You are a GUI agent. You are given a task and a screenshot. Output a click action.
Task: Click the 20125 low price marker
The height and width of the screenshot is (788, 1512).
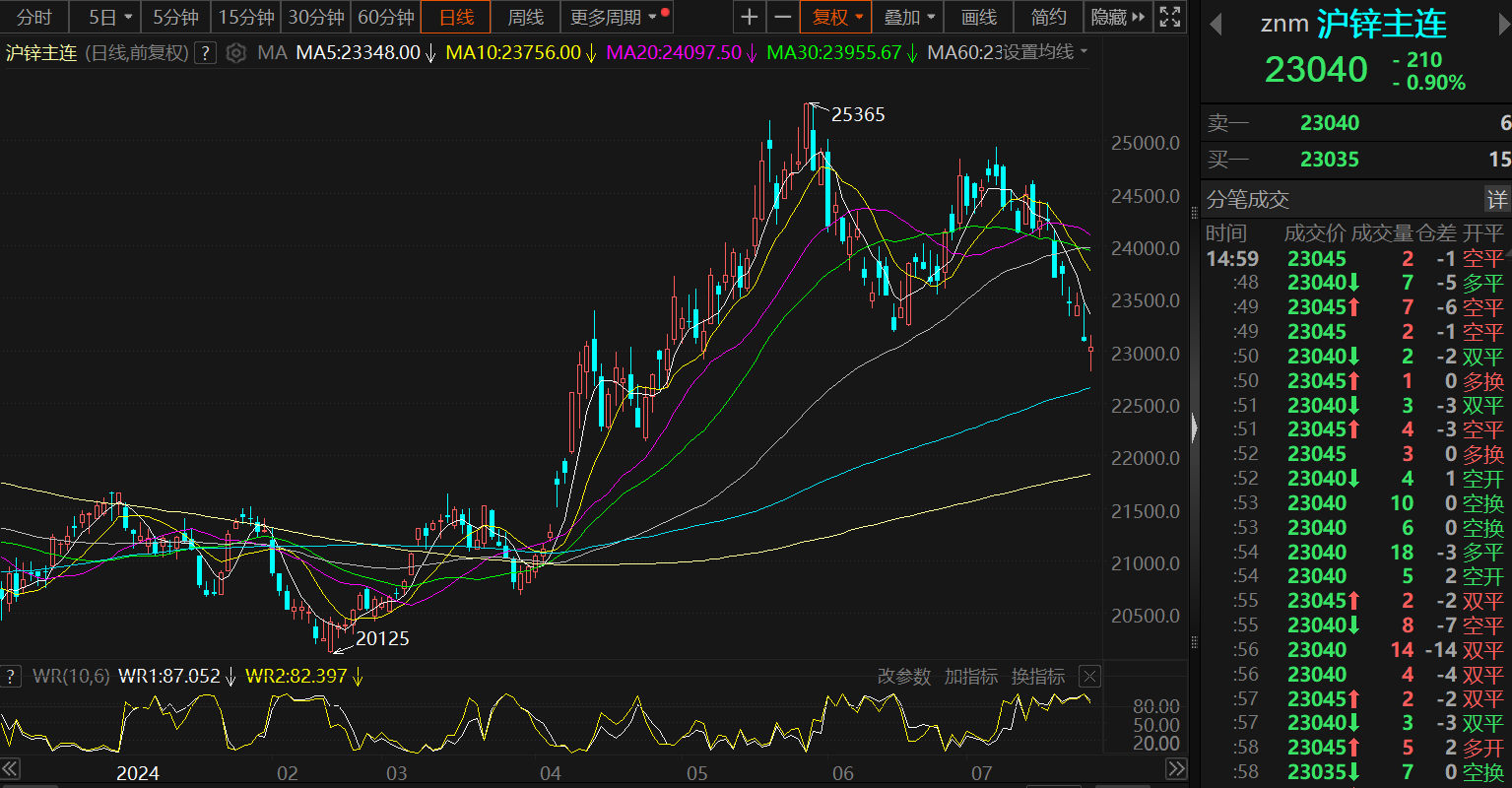click(381, 638)
